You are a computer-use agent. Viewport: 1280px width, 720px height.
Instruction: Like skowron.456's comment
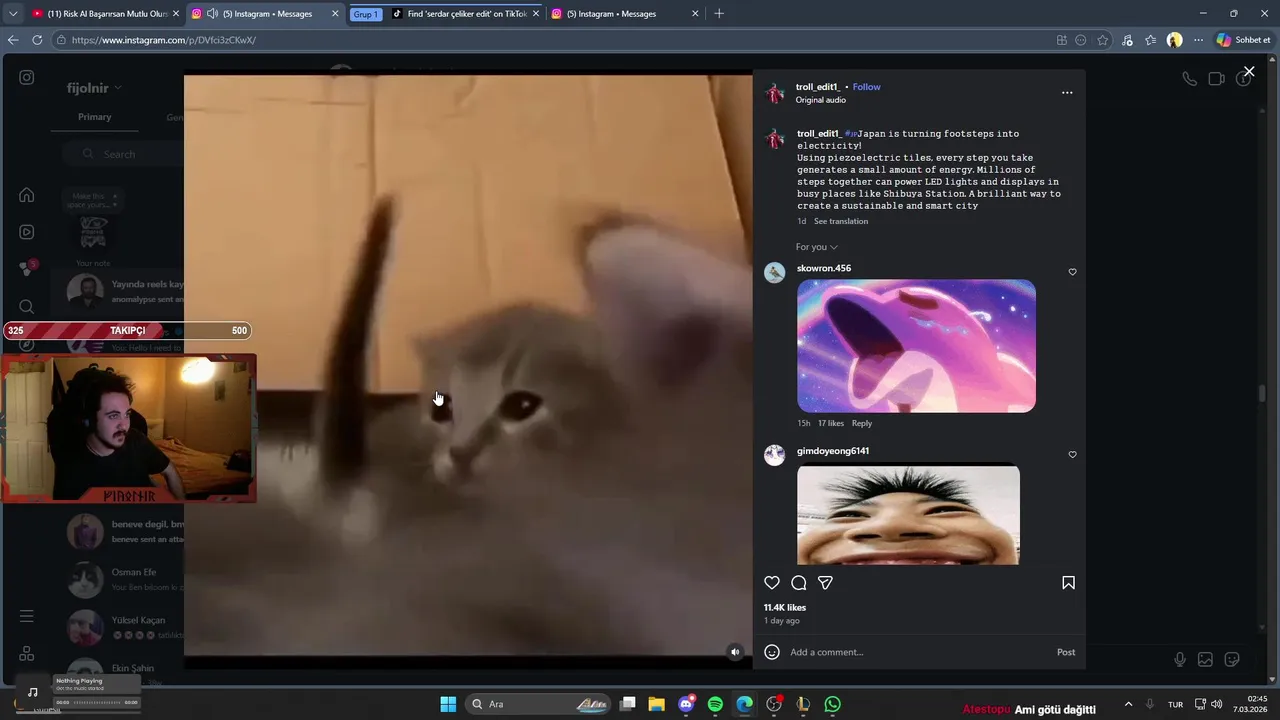click(x=1072, y=272)
